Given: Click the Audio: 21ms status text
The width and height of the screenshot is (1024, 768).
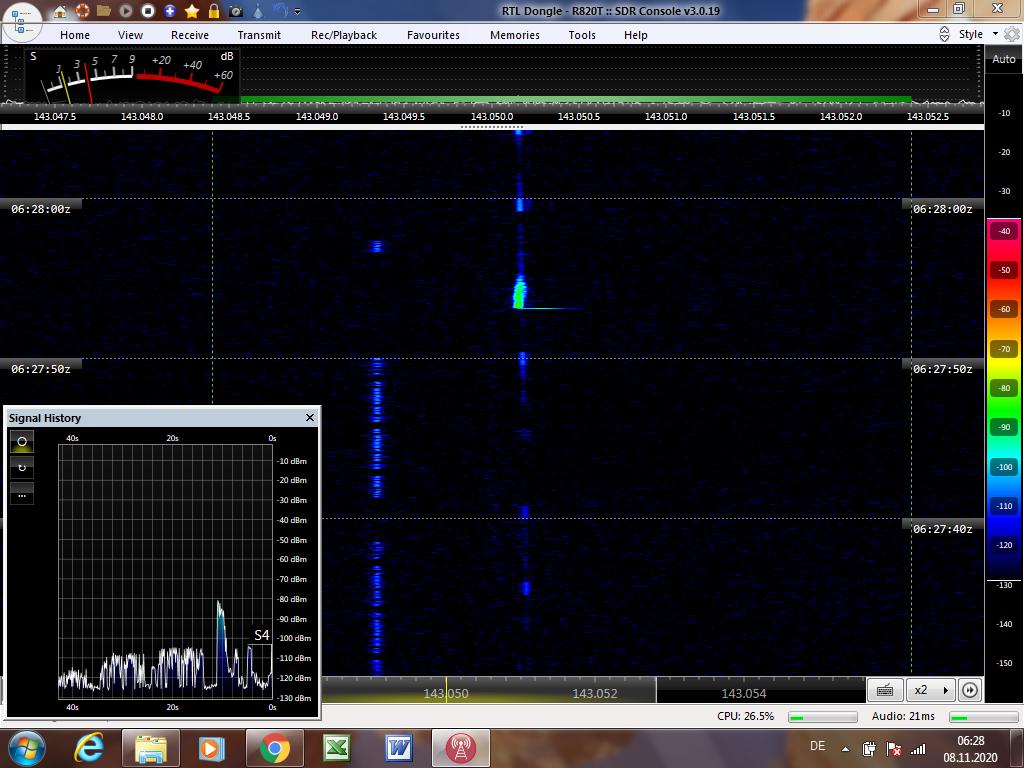Looking at the screenshot, I should coord(903,716).
